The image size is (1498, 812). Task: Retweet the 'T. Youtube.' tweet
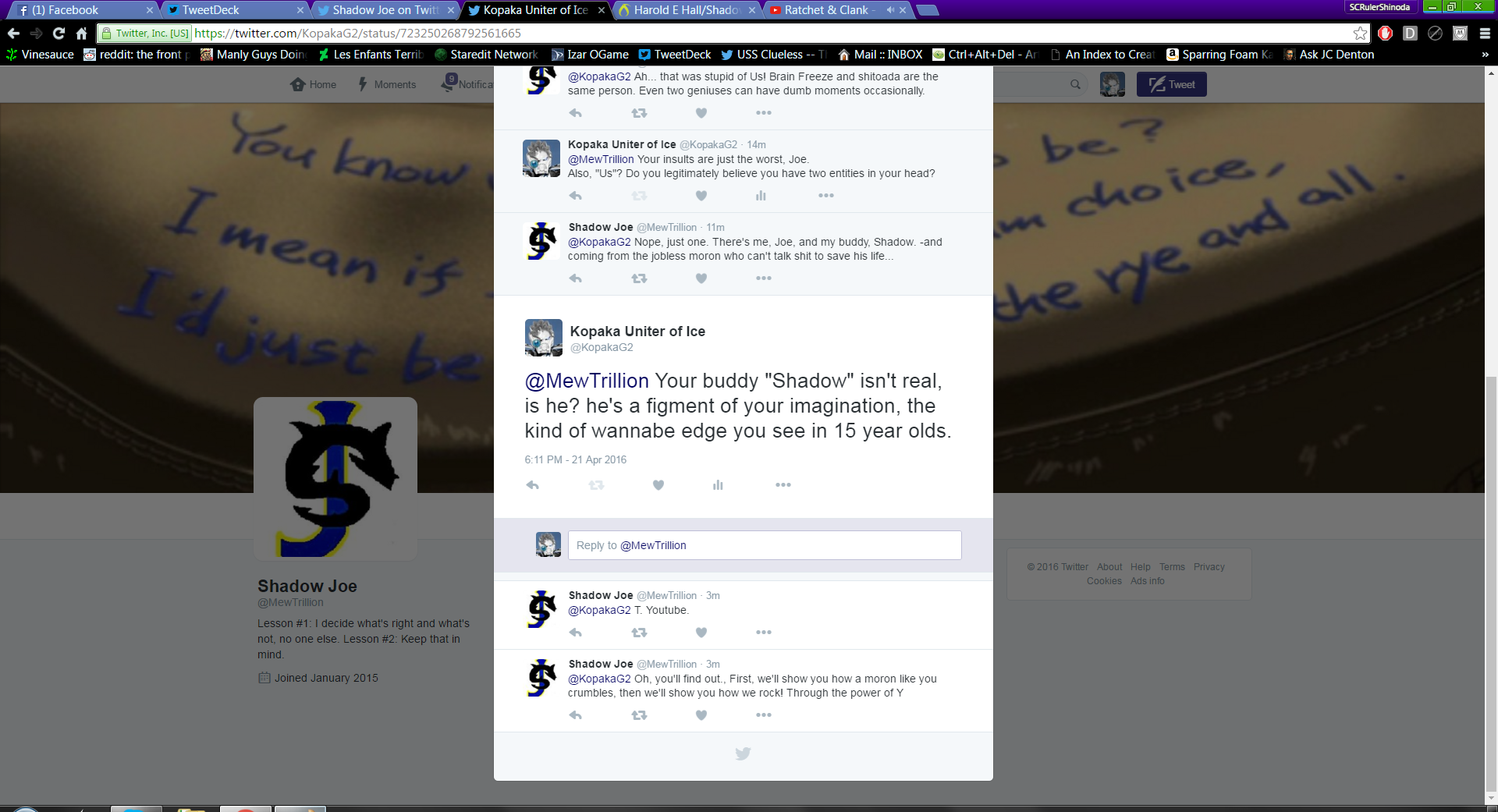coord(639,633)
